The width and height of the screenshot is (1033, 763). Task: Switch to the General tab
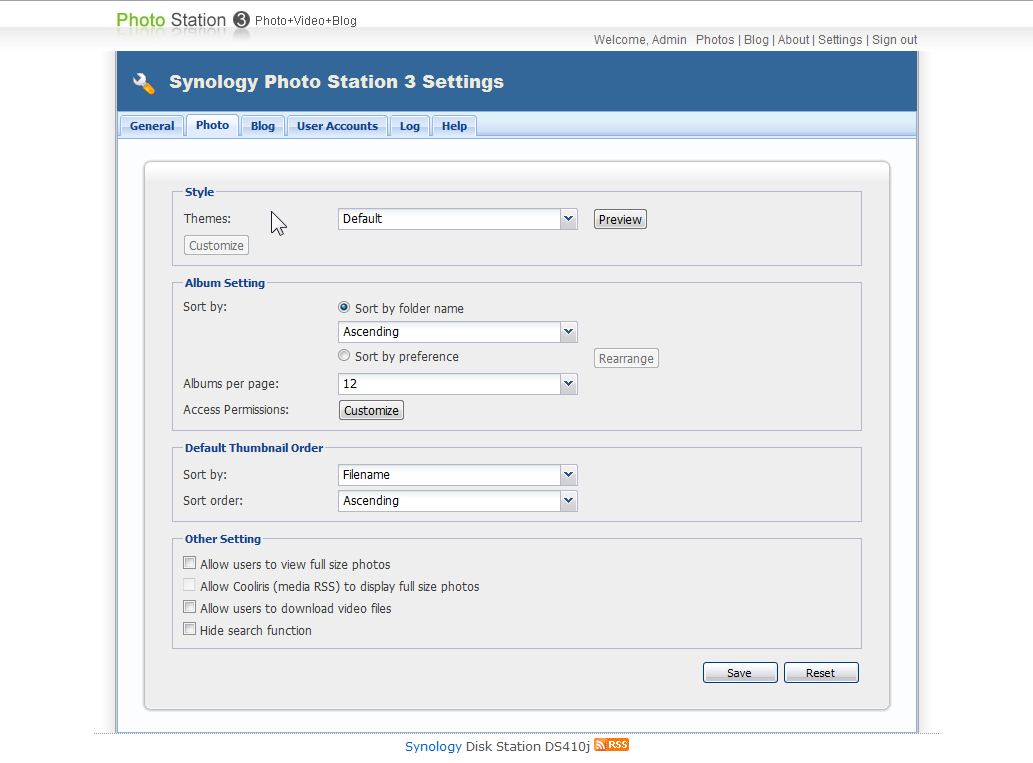tap(152, 126)
